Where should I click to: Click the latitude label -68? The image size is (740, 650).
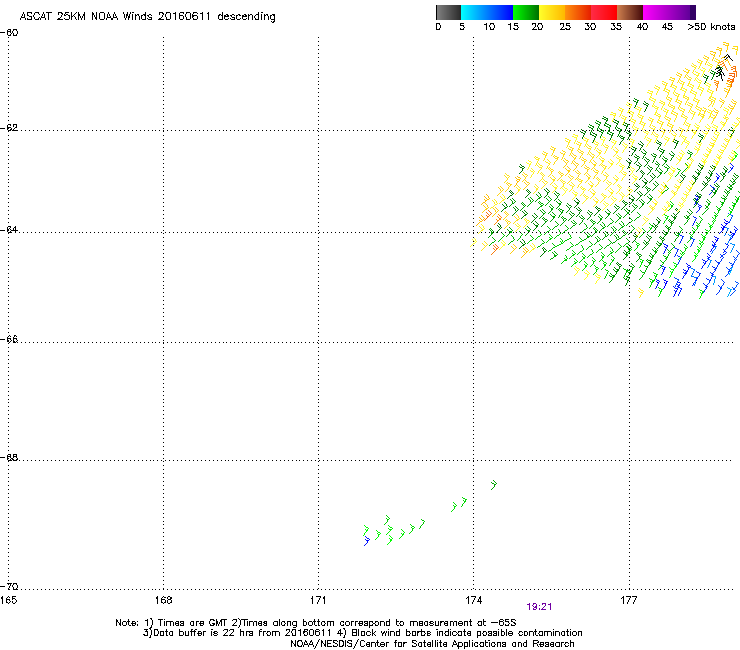(9, 458)
